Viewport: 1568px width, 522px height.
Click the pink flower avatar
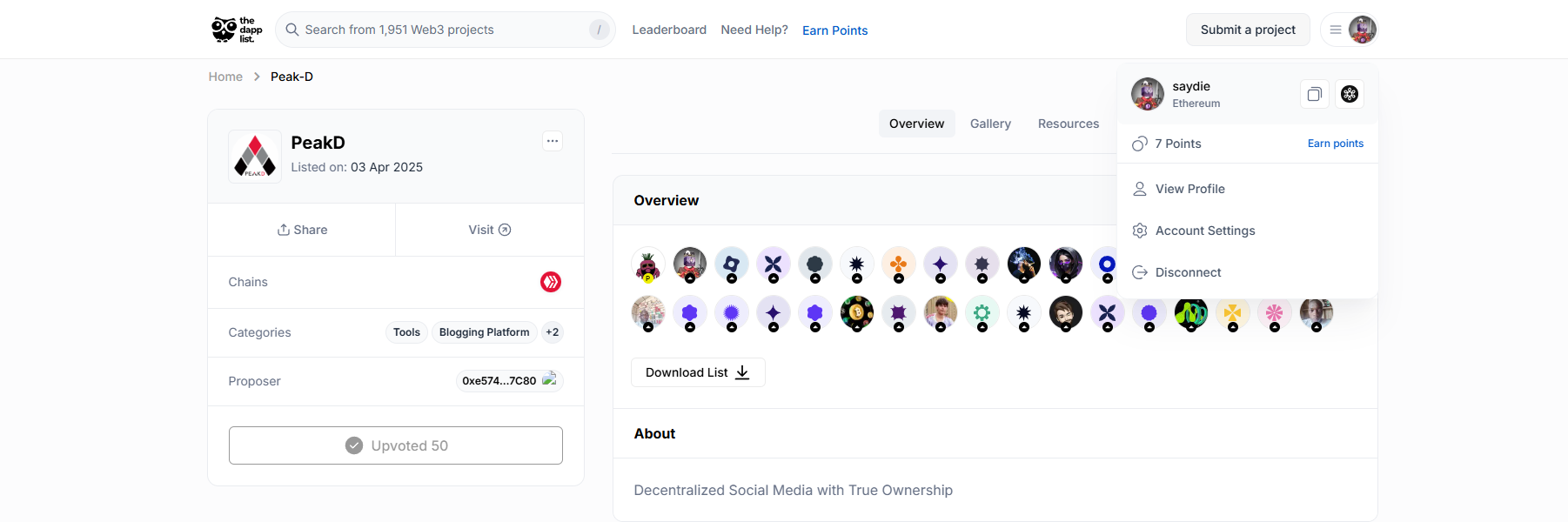(x=1275, y=313)
